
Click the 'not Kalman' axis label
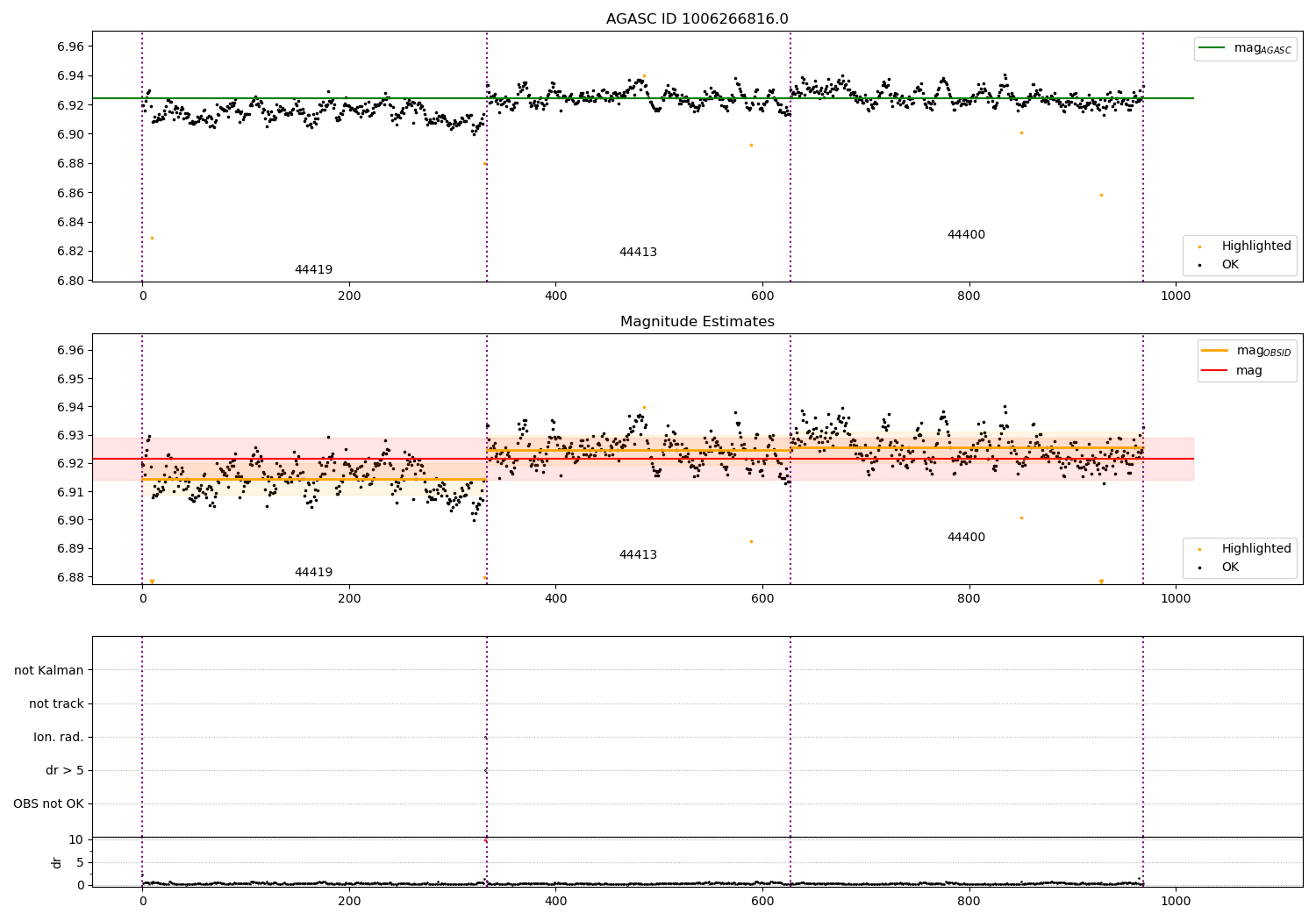(49, 670)
